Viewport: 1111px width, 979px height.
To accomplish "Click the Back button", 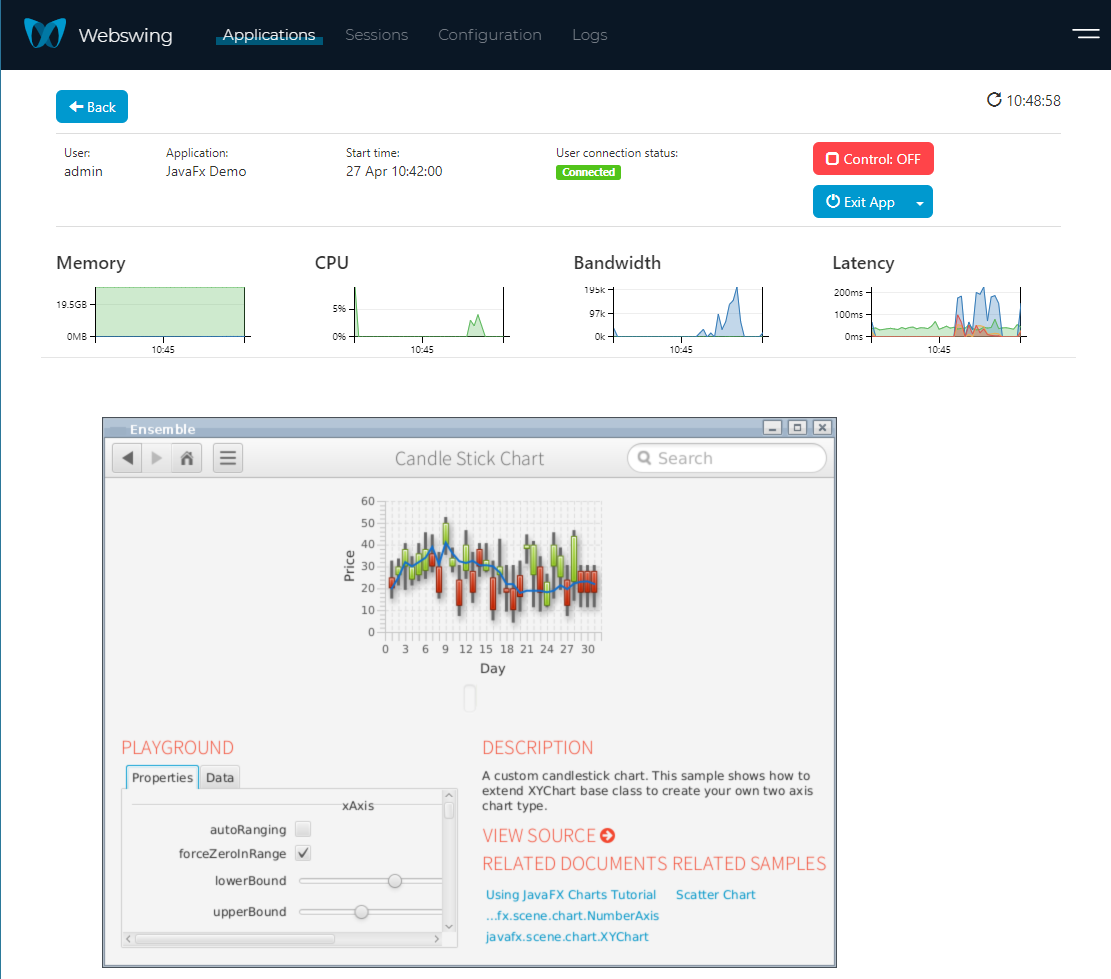I will pyautogui.click(x=92, y=106).
